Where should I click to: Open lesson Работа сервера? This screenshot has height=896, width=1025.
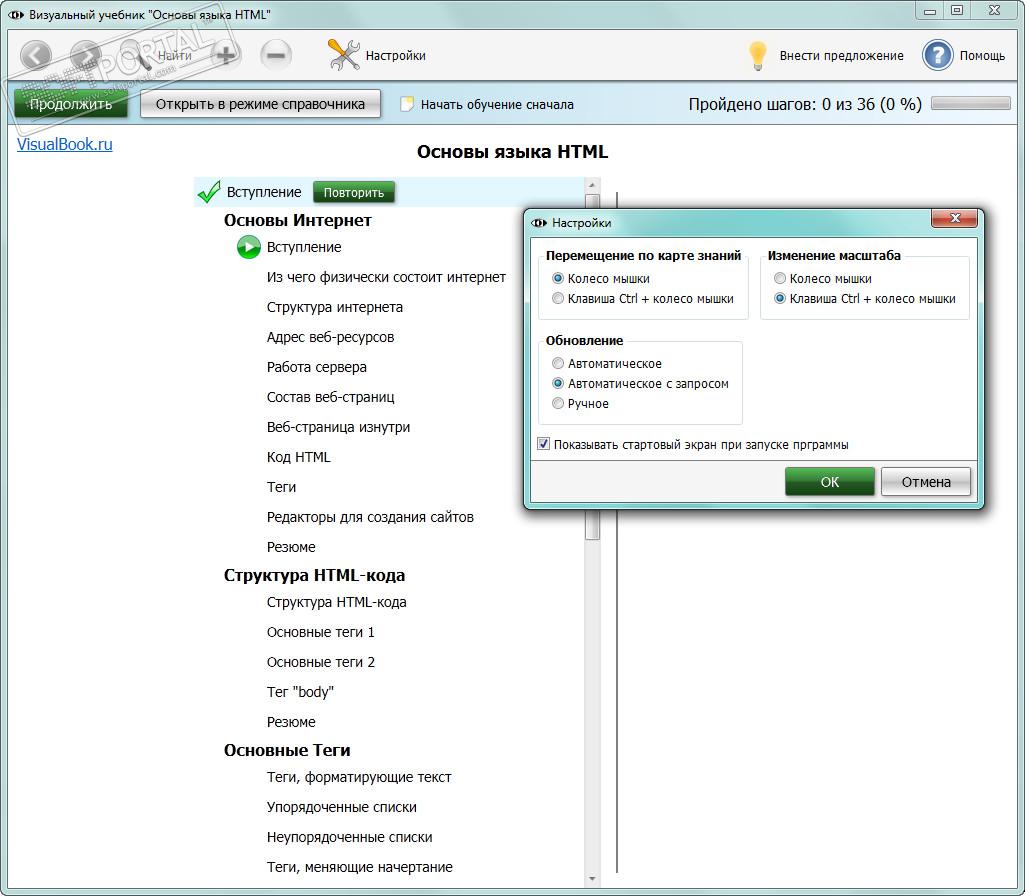pyautogui.click(x=316, y=367)
